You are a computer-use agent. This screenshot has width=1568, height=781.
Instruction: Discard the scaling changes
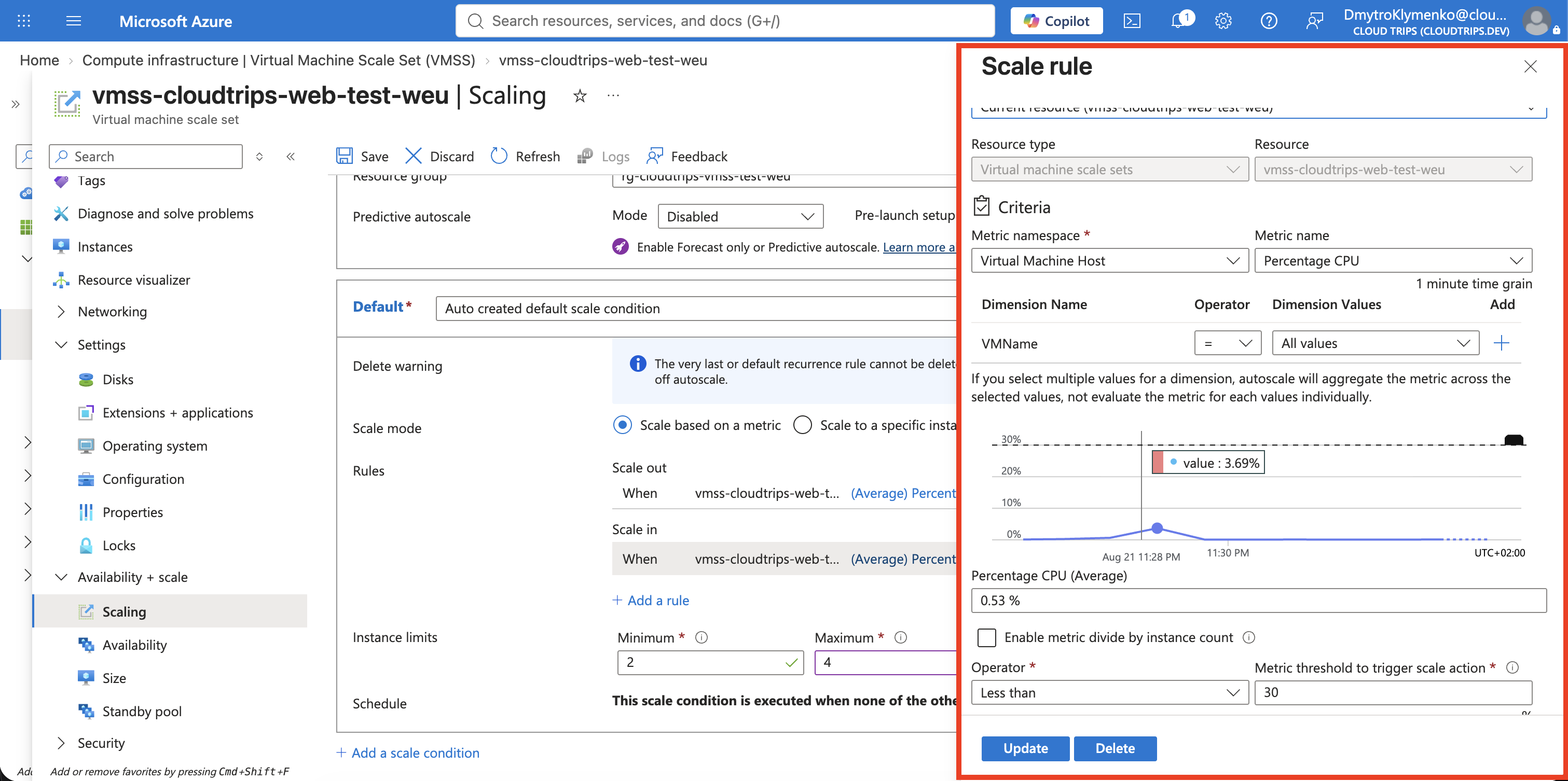pyautogui.click(x=439, y=156)
